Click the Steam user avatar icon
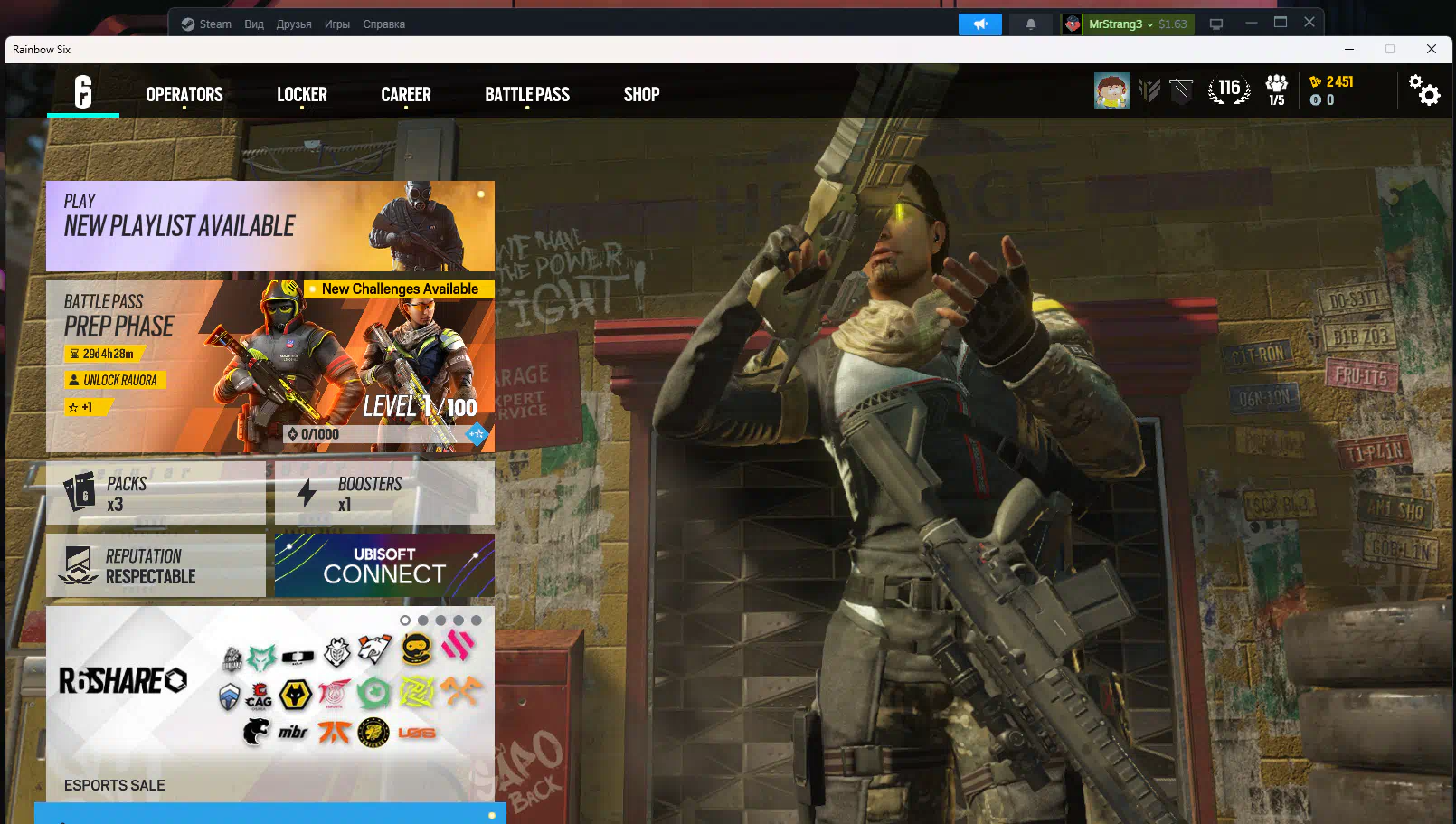This screenshot has width=1456, height=824. pyautogui.click(x=1073, y=24)
